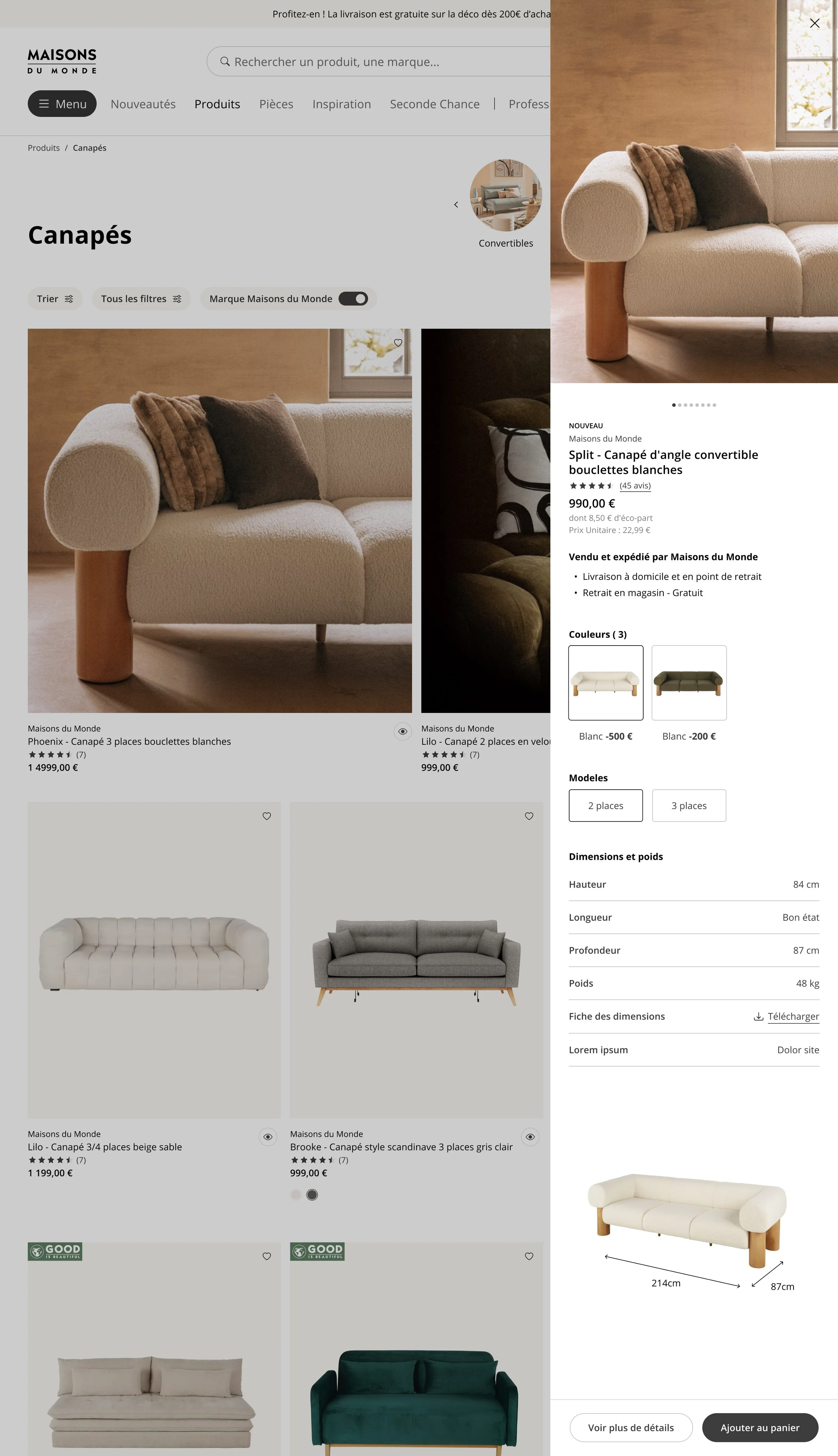Select the 2 places model option
Screen dimensions: 838x1456
(605, 805)
